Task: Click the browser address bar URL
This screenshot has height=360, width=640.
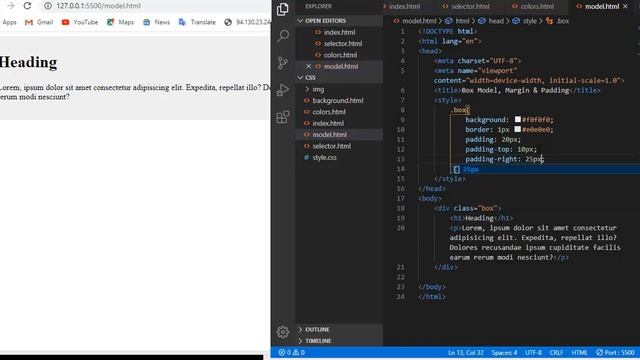Action: point(98,6)
